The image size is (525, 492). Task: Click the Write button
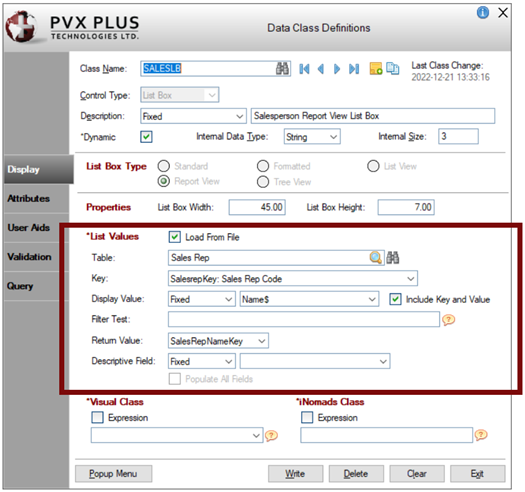click(x=295, y=474)
